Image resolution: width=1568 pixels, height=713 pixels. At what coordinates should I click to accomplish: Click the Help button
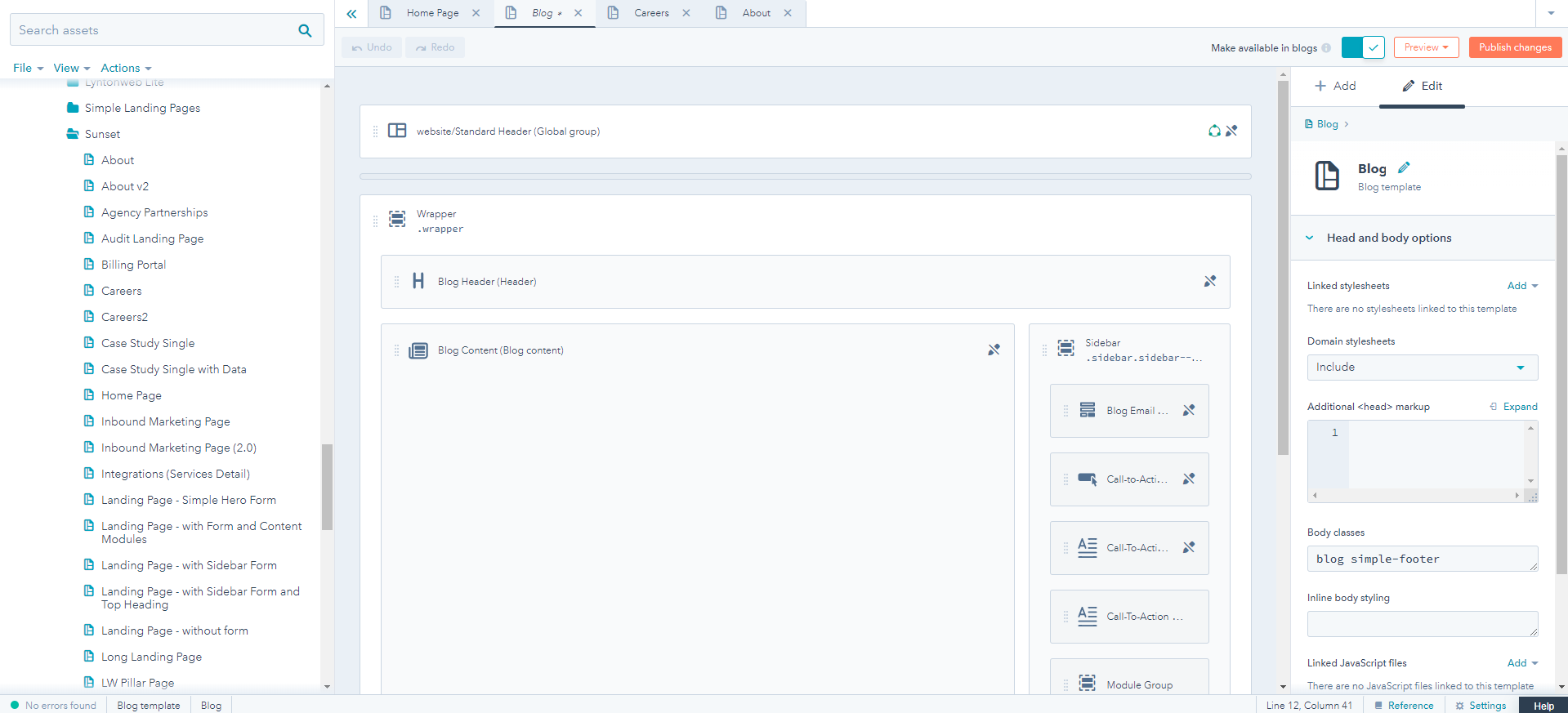pos(1543,706)
